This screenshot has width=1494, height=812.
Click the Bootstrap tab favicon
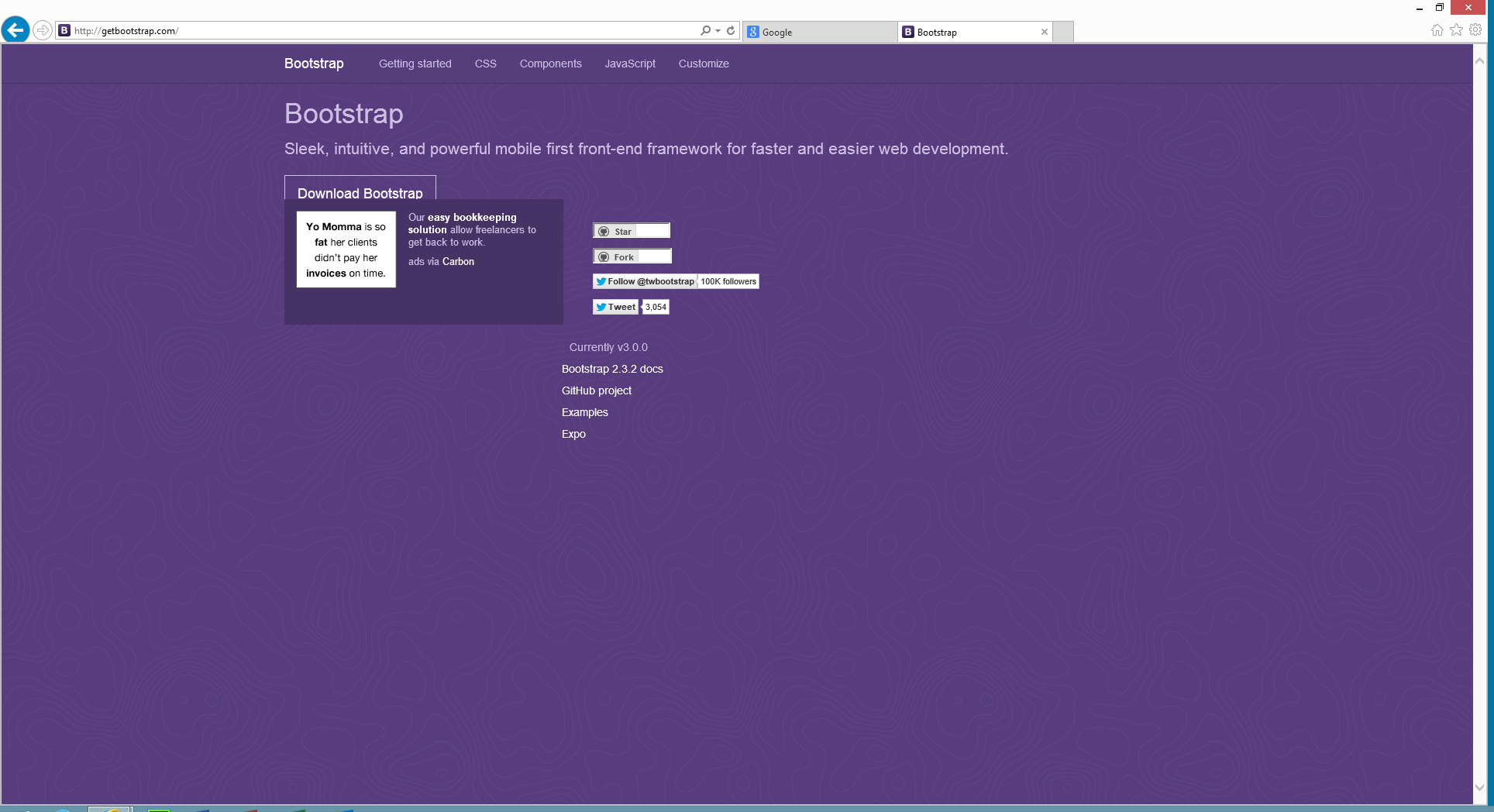pos(908,32)
